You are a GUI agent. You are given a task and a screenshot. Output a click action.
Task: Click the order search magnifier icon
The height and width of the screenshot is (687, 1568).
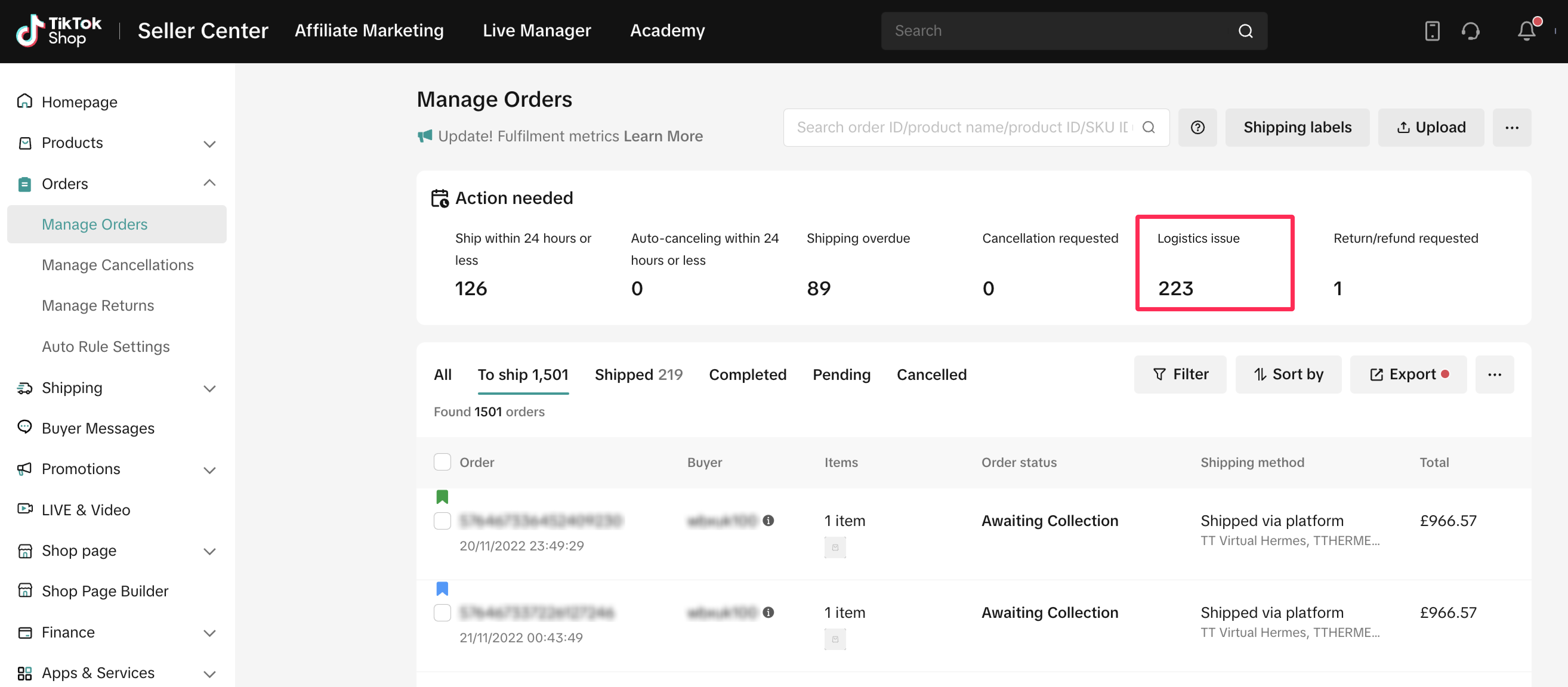pos(1148,127)
